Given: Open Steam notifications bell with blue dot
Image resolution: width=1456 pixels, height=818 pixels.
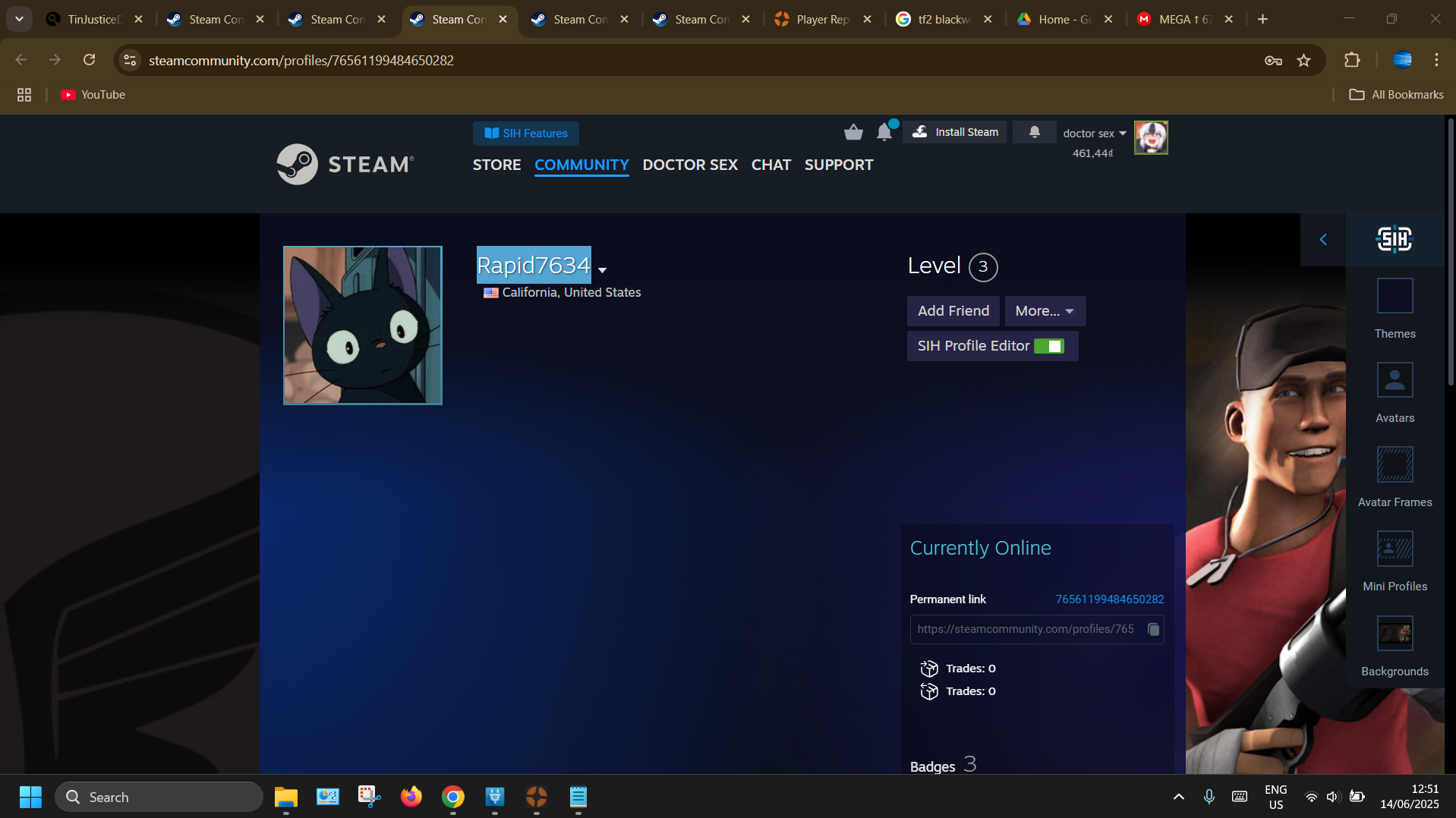Looking at the screenshot, I should tap(885, 131).
